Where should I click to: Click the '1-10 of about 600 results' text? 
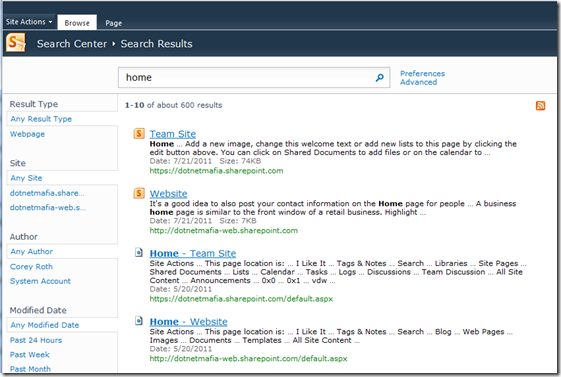174,105
